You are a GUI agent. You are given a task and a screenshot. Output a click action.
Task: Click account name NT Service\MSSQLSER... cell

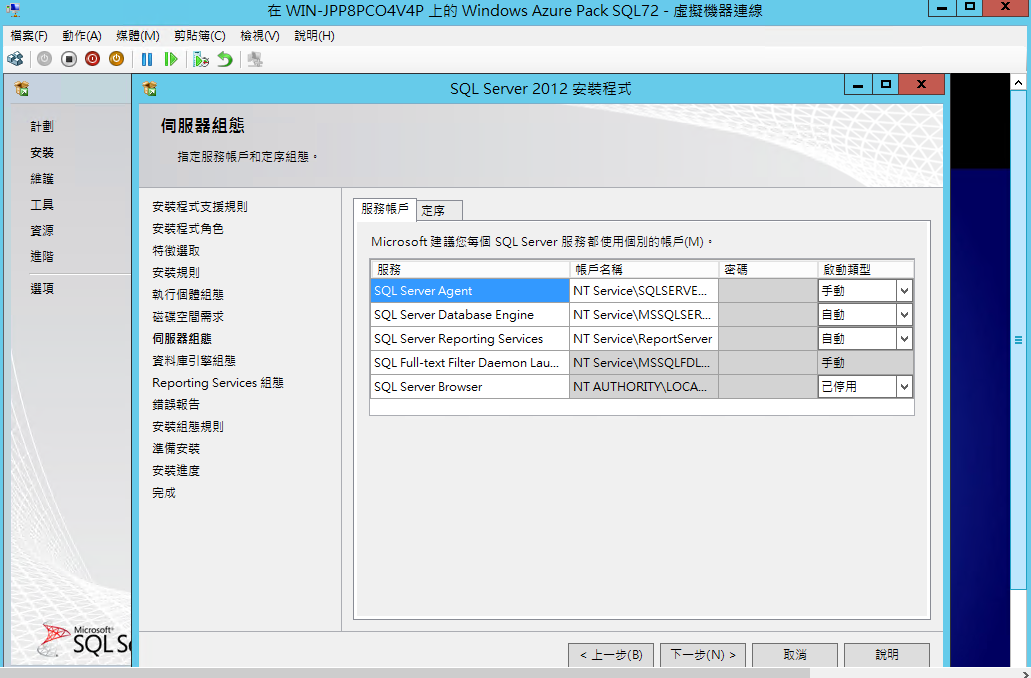point(644,315)
